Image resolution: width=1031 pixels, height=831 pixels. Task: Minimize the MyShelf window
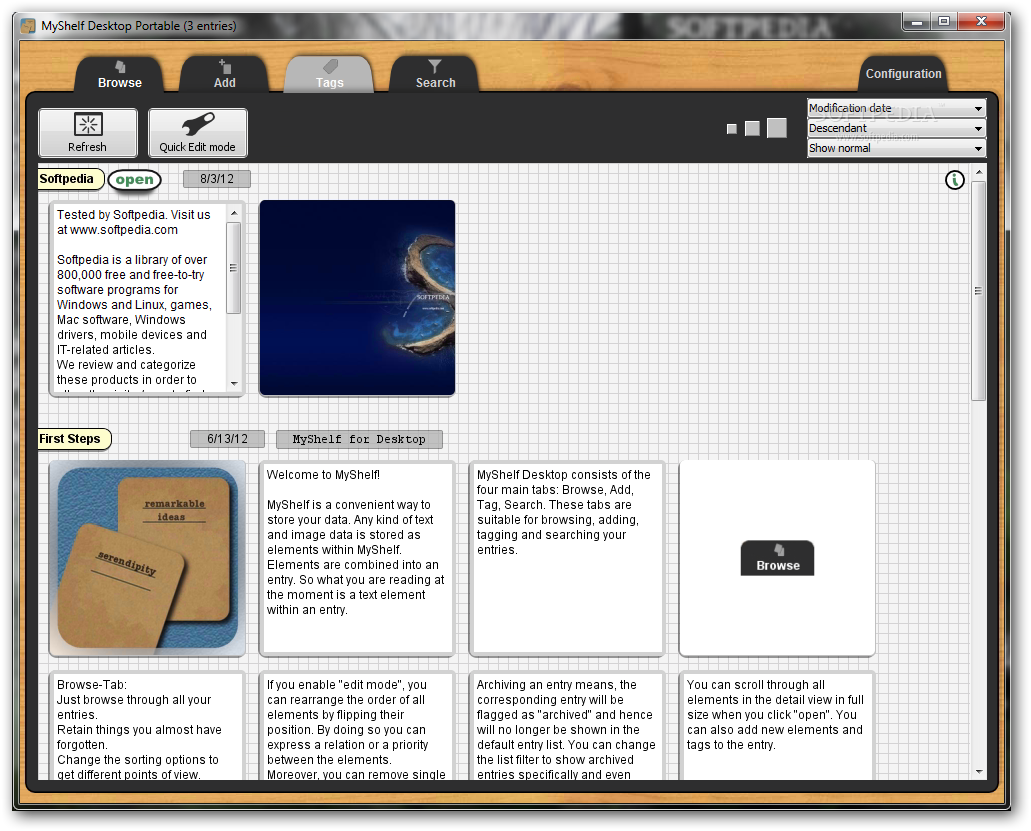pos(916,22)
